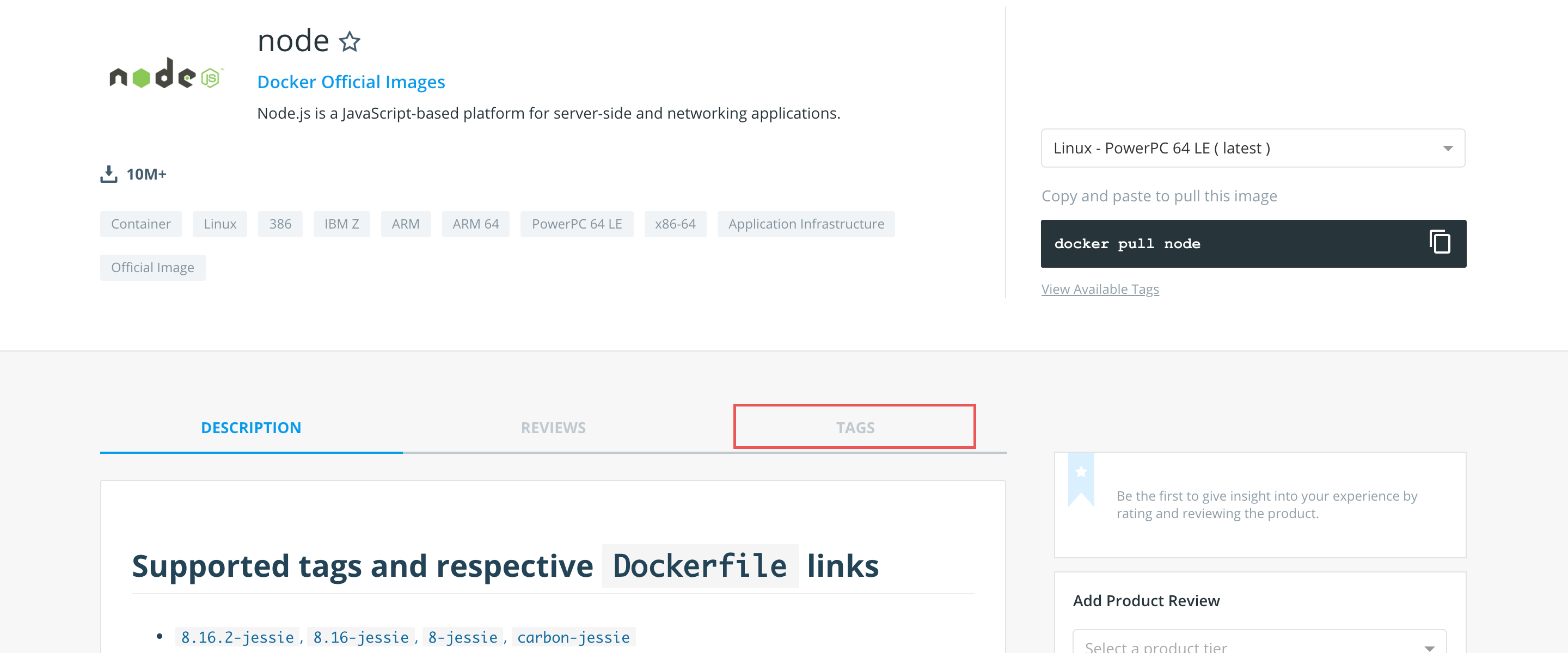This screenshot has width=1568, height=653.
Task: Open the Docker Official Images link
Action: click(x=351, y=82)
